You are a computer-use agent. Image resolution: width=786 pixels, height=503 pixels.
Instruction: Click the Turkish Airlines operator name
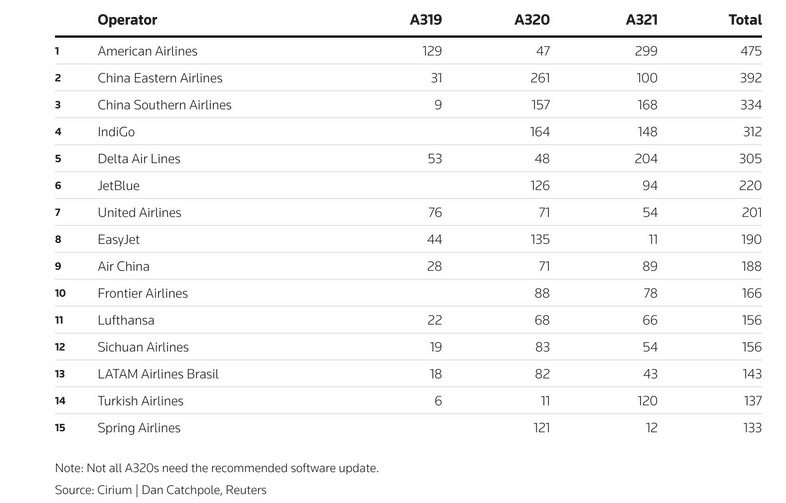coord(141,401)
